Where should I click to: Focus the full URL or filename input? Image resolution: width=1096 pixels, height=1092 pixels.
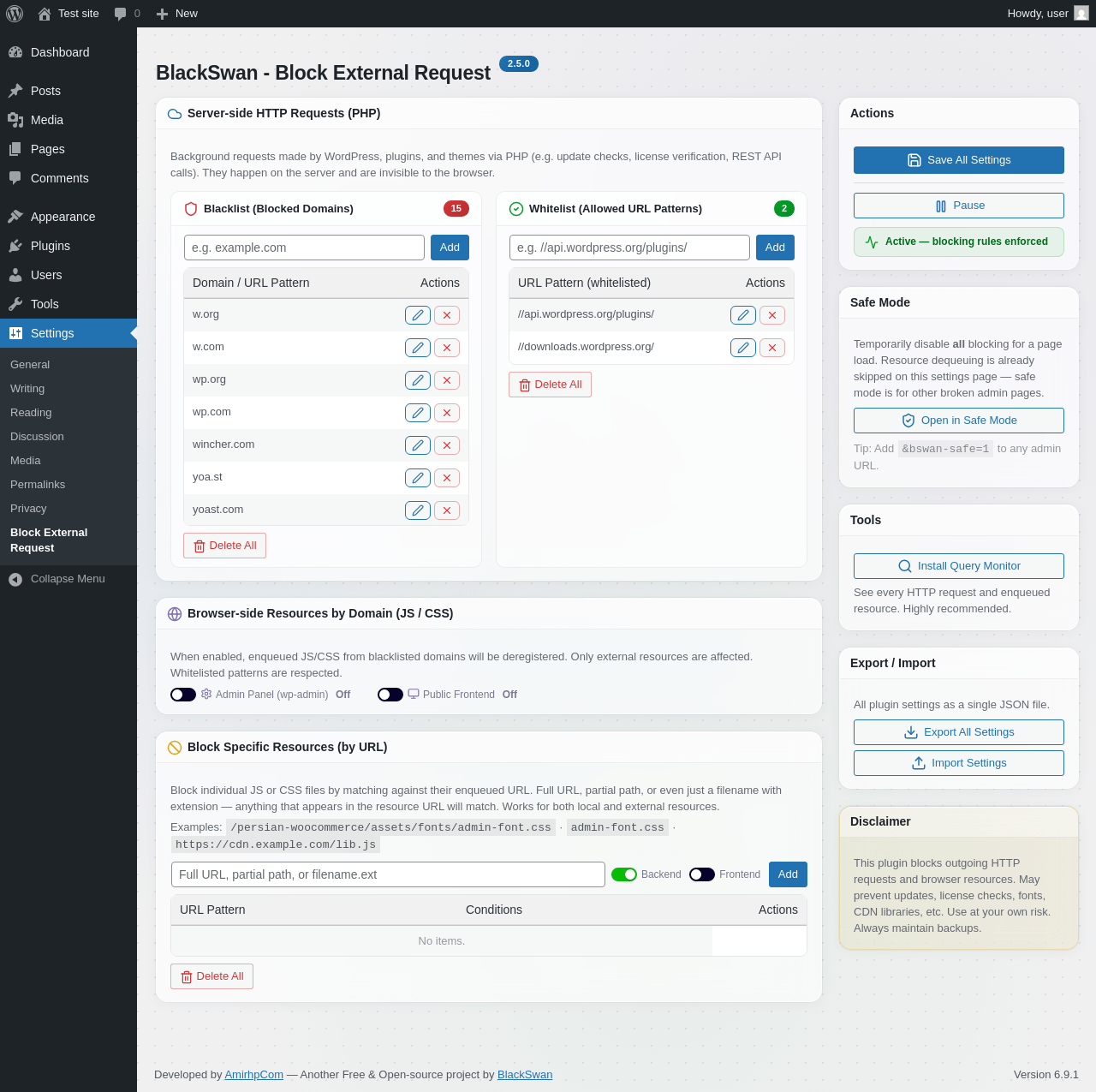(x=388, y=874)
